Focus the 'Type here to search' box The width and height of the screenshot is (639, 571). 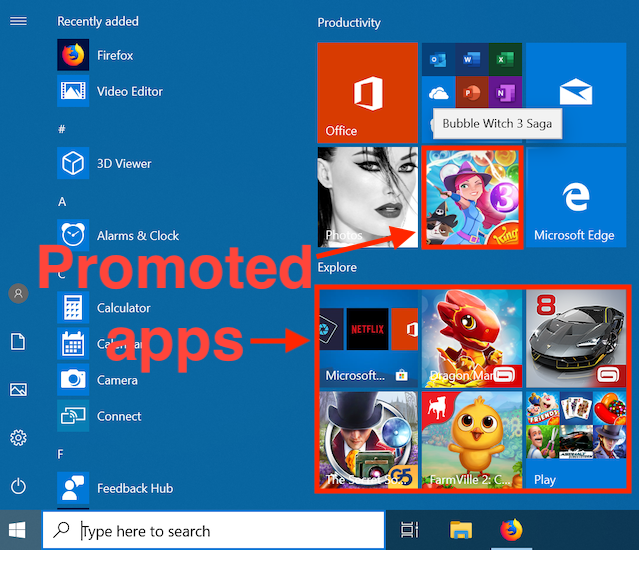click(214, 530)
